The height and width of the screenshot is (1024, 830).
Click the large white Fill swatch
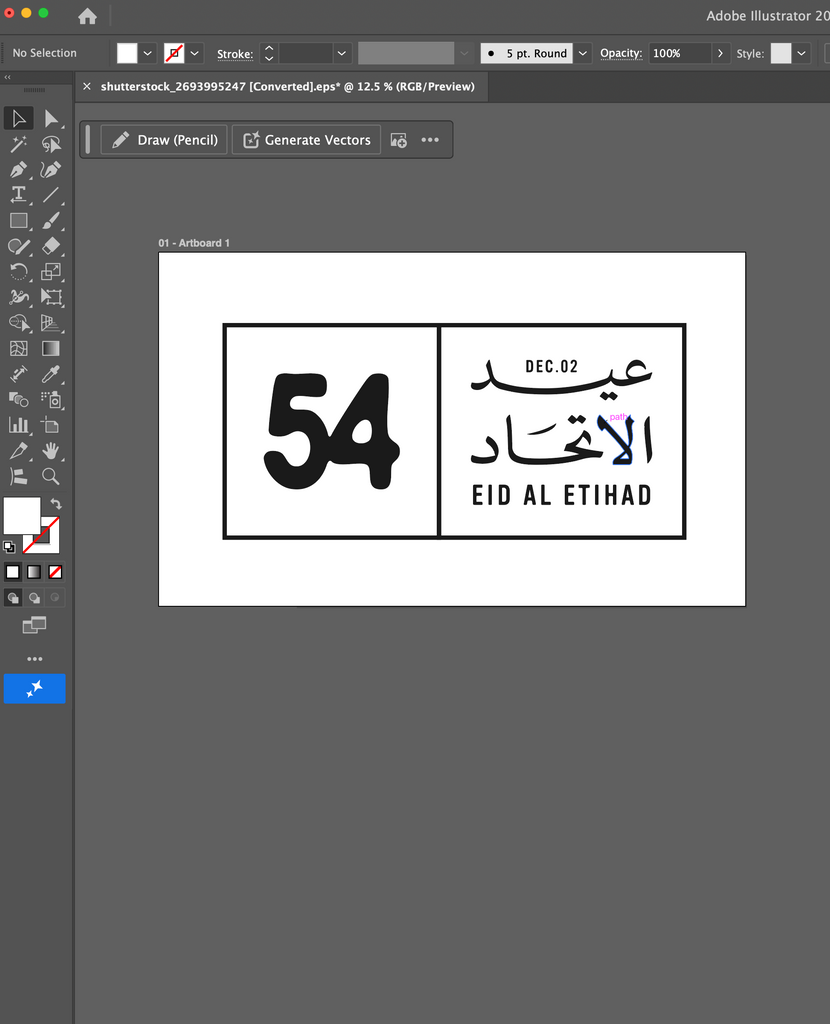(21, 515)
